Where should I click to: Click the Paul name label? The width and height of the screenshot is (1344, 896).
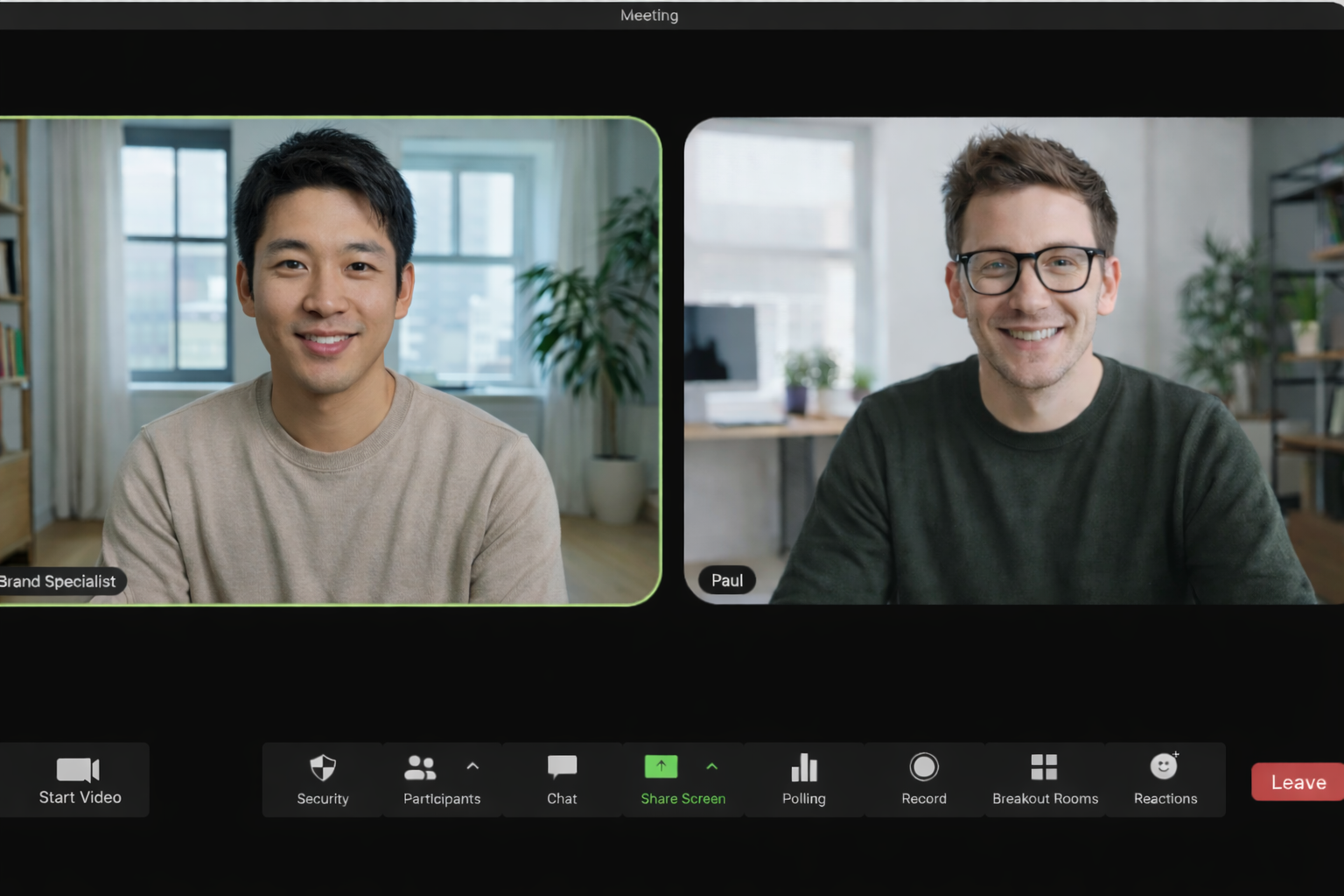click(x=727, y=580)
